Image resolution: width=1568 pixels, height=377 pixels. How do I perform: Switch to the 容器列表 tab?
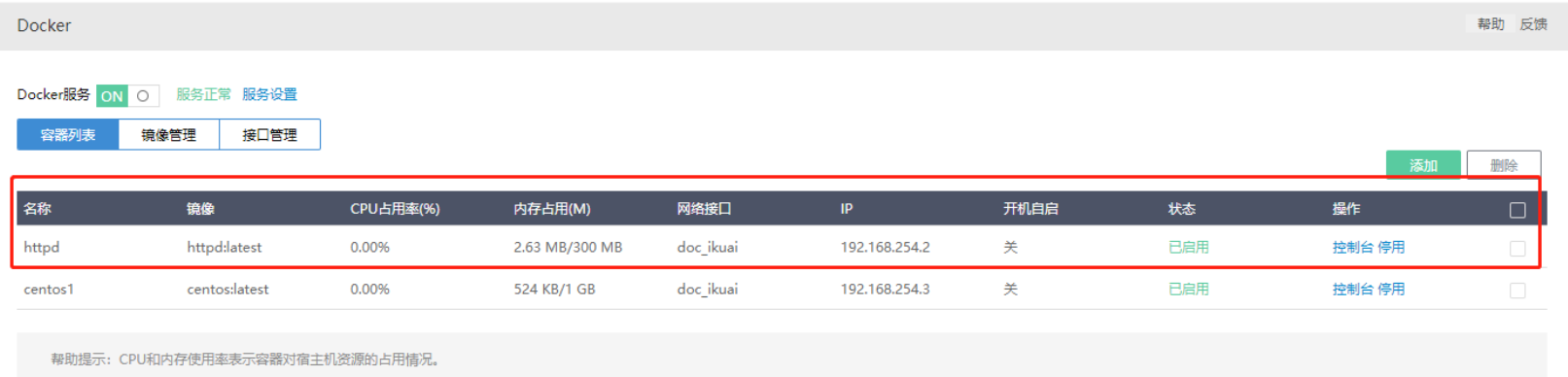pyautogui.click(x=68, y=135)
